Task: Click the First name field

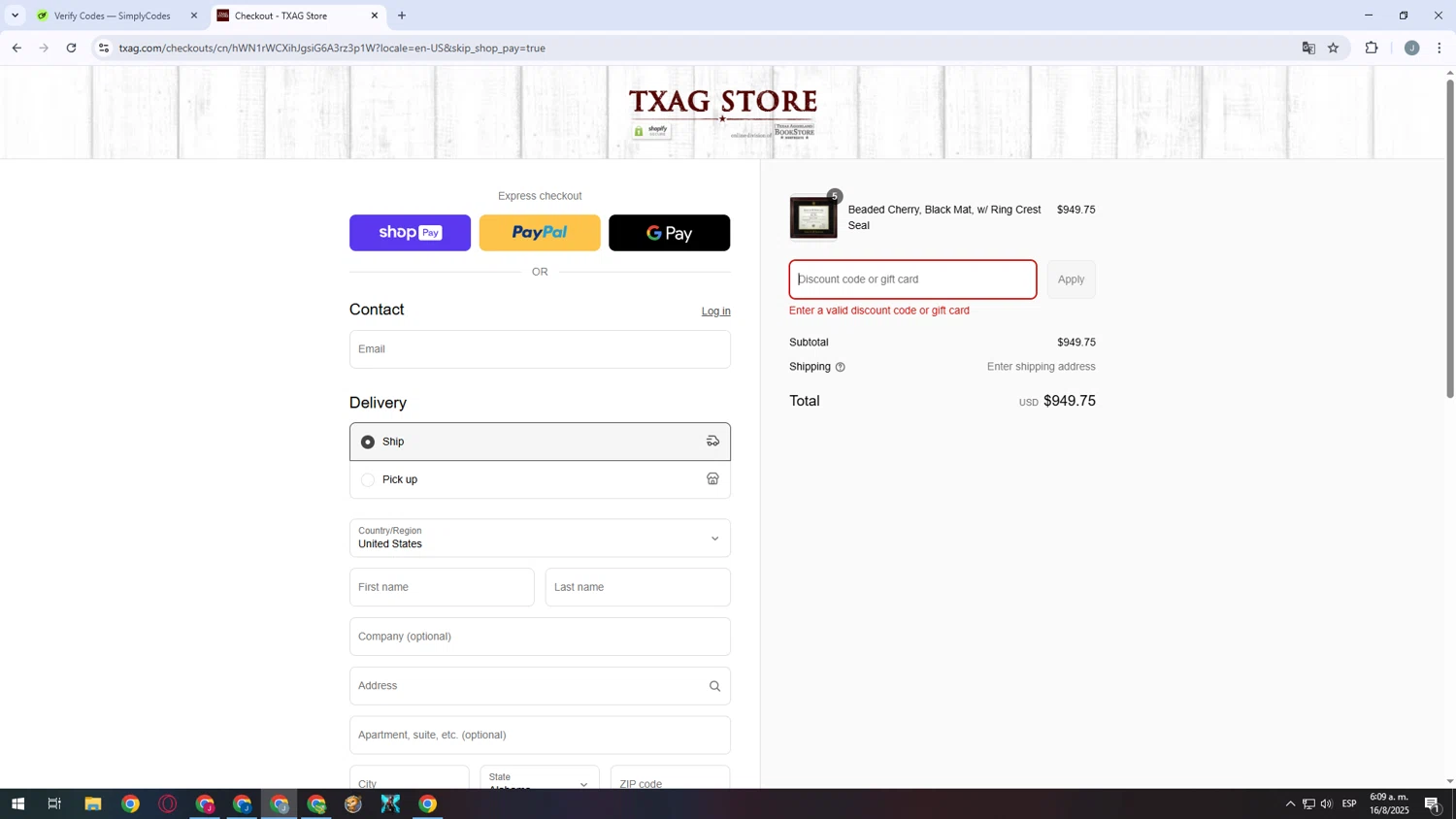Action: pos(442,587)
